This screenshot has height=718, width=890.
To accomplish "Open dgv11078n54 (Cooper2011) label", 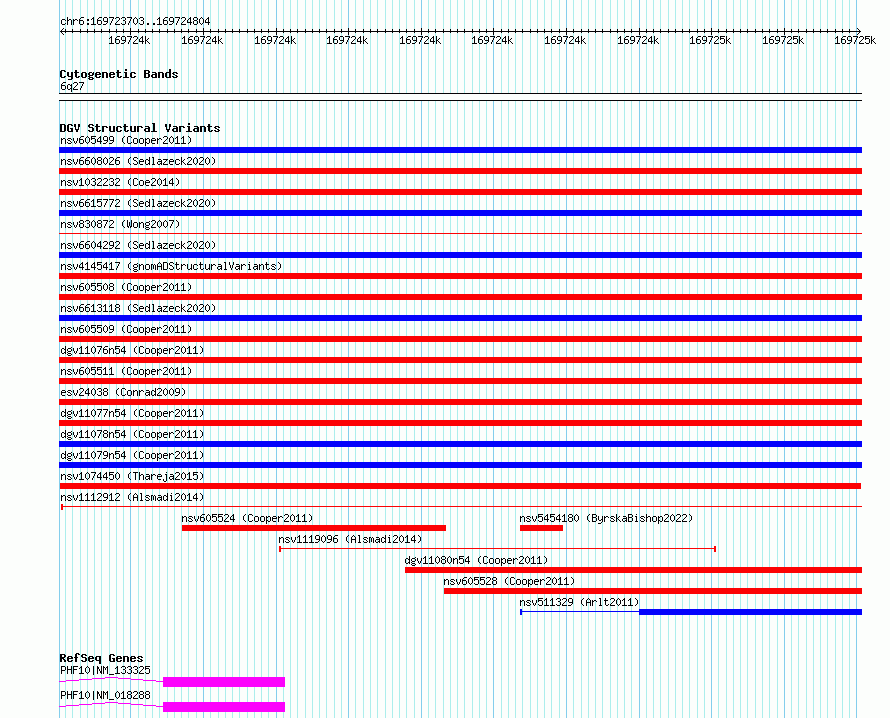I will [132, 434].
